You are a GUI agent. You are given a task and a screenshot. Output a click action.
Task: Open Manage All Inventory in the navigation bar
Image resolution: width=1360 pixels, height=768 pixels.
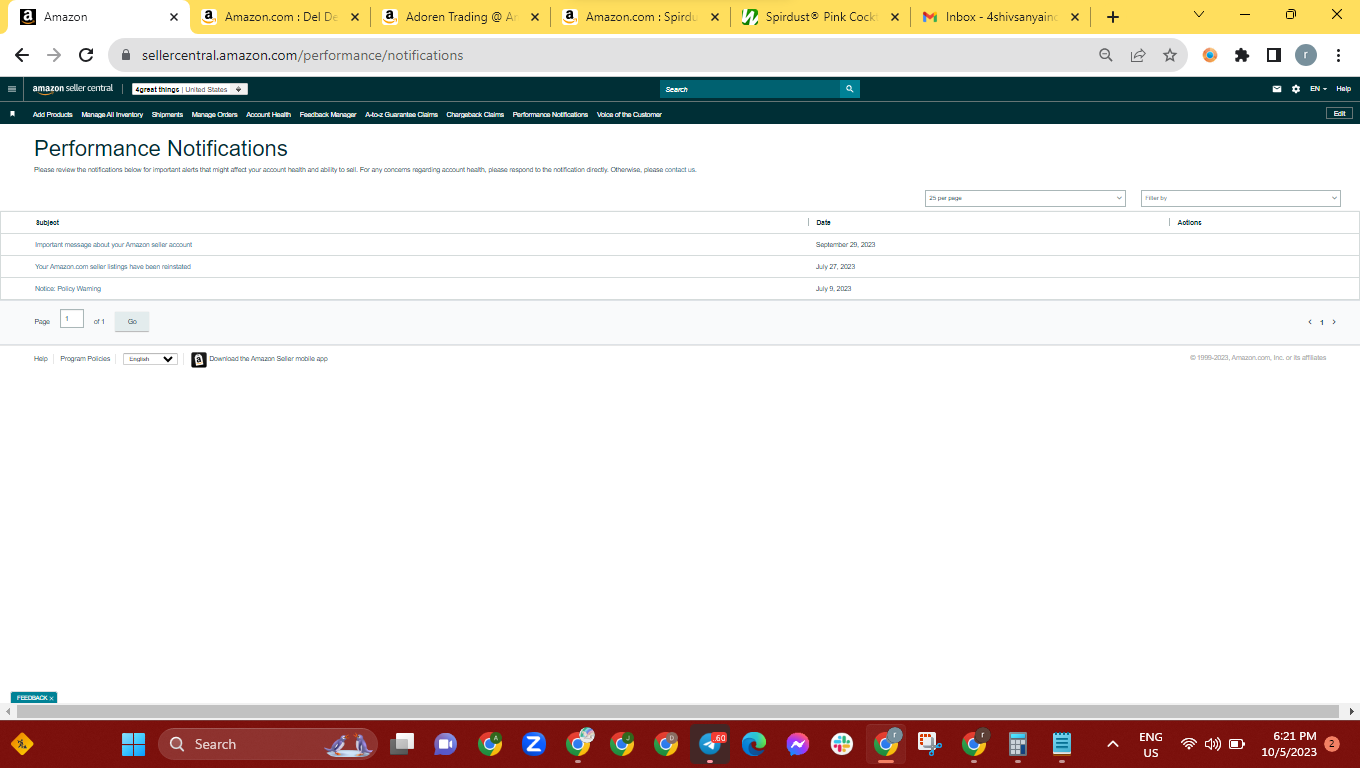pos(112,115)
